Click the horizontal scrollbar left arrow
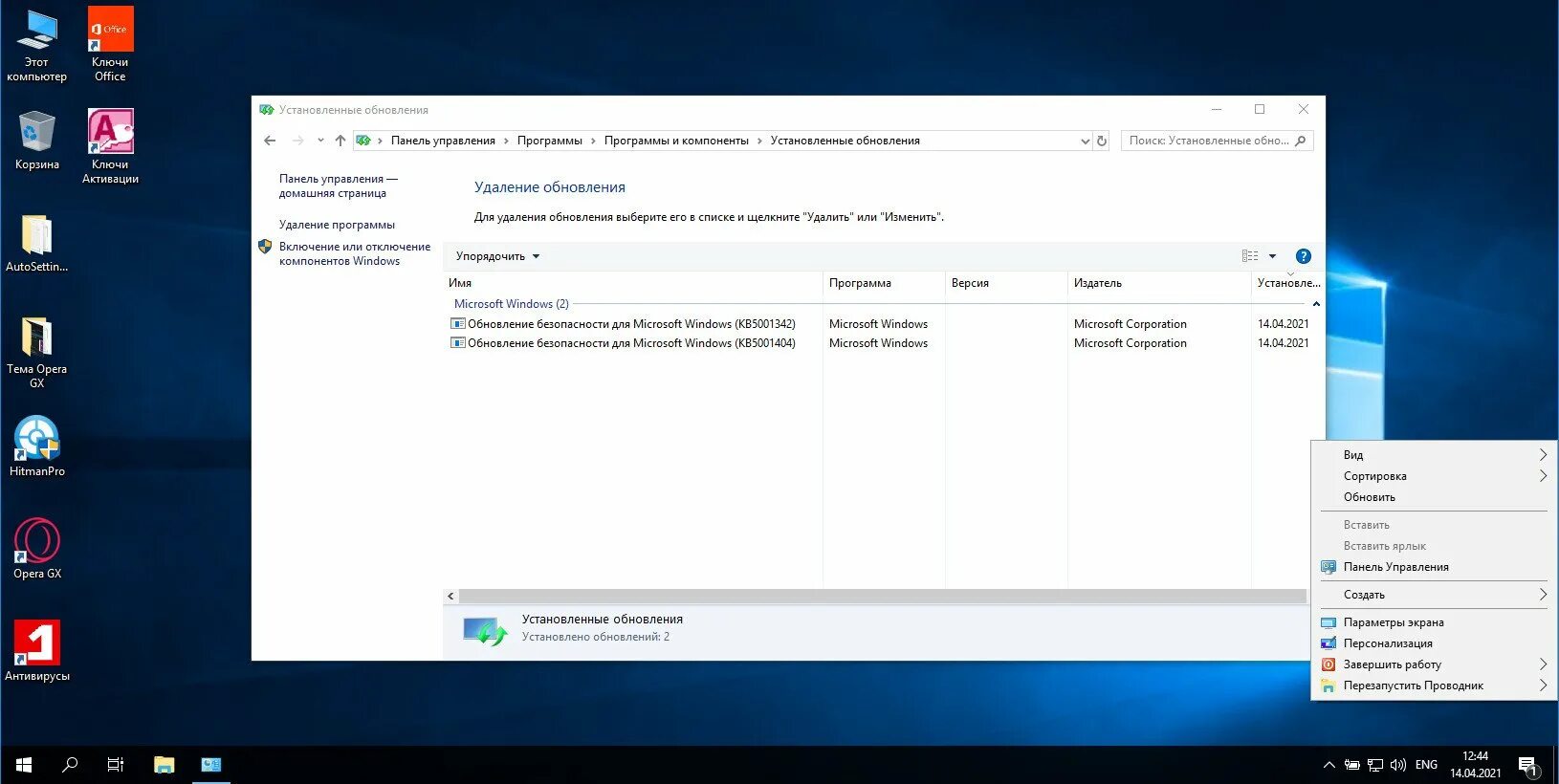Viewport: 1559px width, 784px height. click(450, 596)
